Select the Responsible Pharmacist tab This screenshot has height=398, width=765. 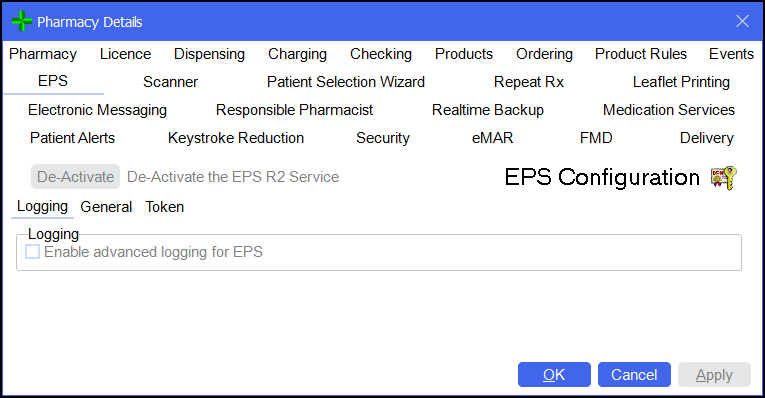tap(294, 110)
